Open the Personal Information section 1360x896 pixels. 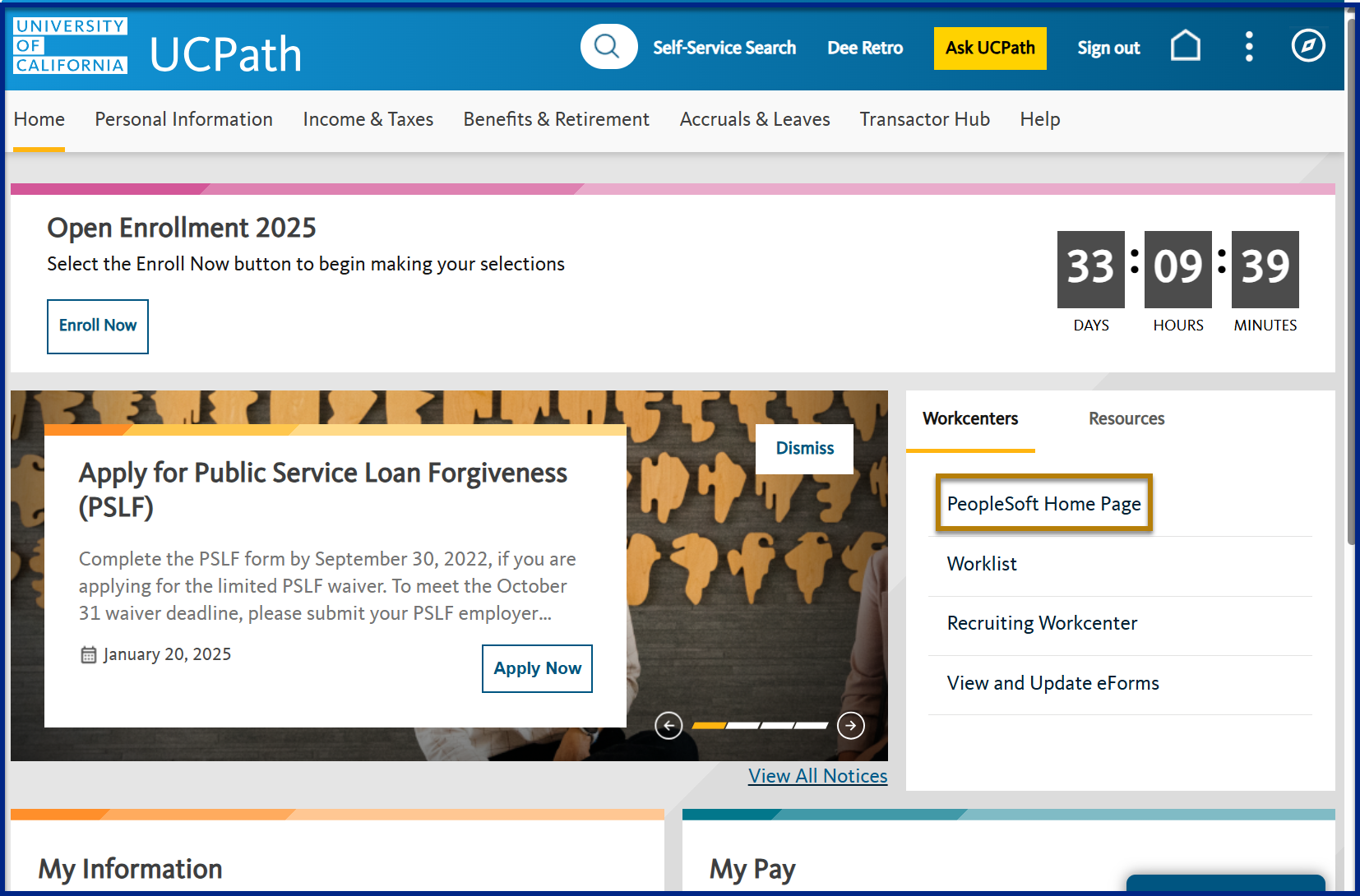coord(183,119)
